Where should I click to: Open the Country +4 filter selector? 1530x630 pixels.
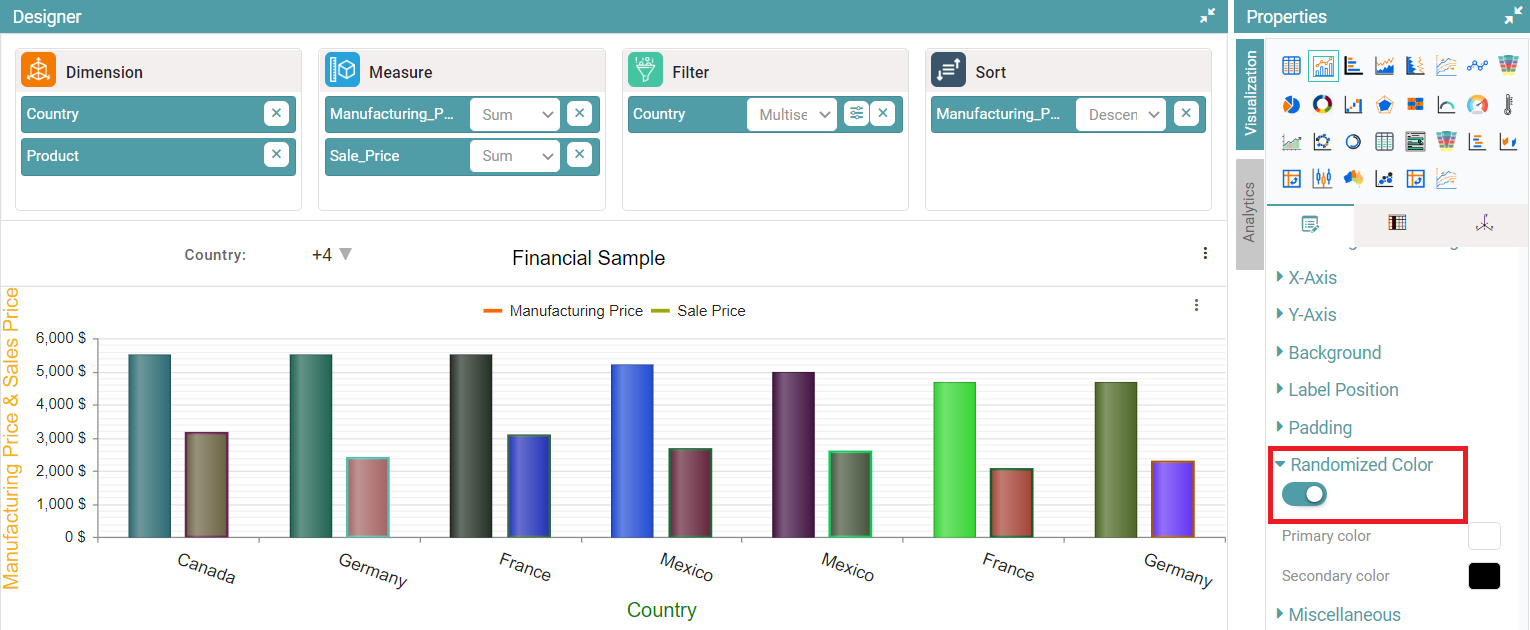click(332, 255)
